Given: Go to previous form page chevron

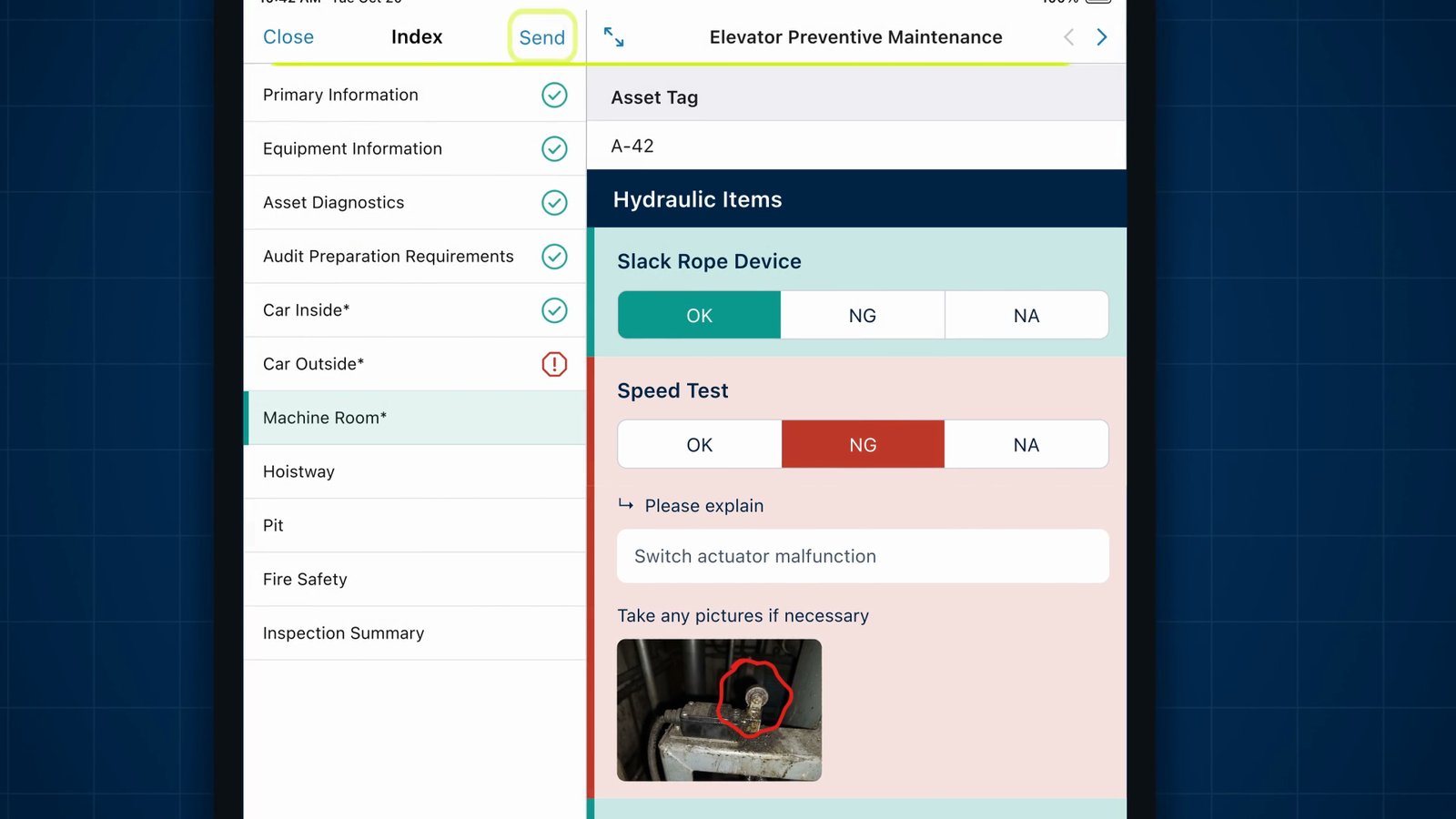Looking at the screenshot, I should point(1069,37).
